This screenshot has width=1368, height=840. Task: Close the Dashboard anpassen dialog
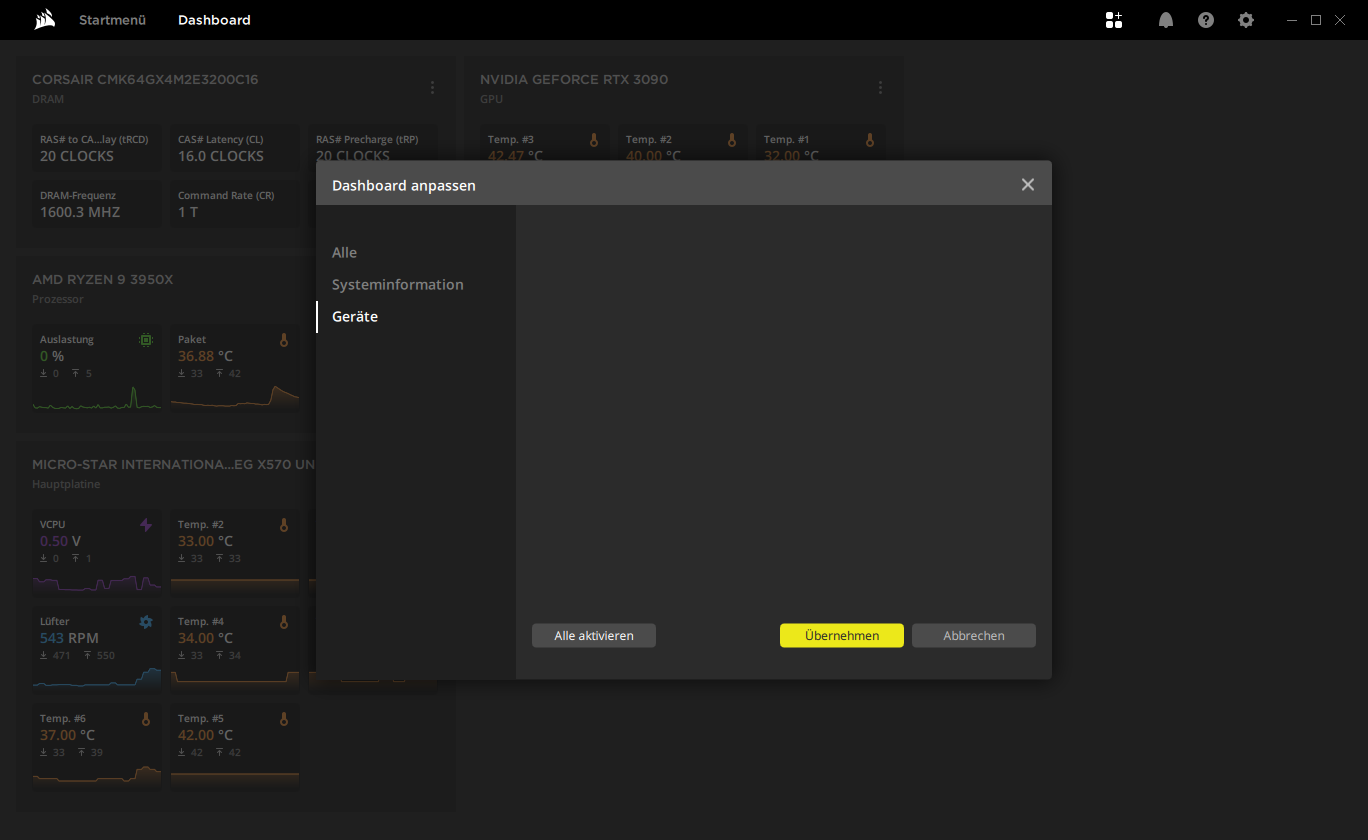(1028, 185)
